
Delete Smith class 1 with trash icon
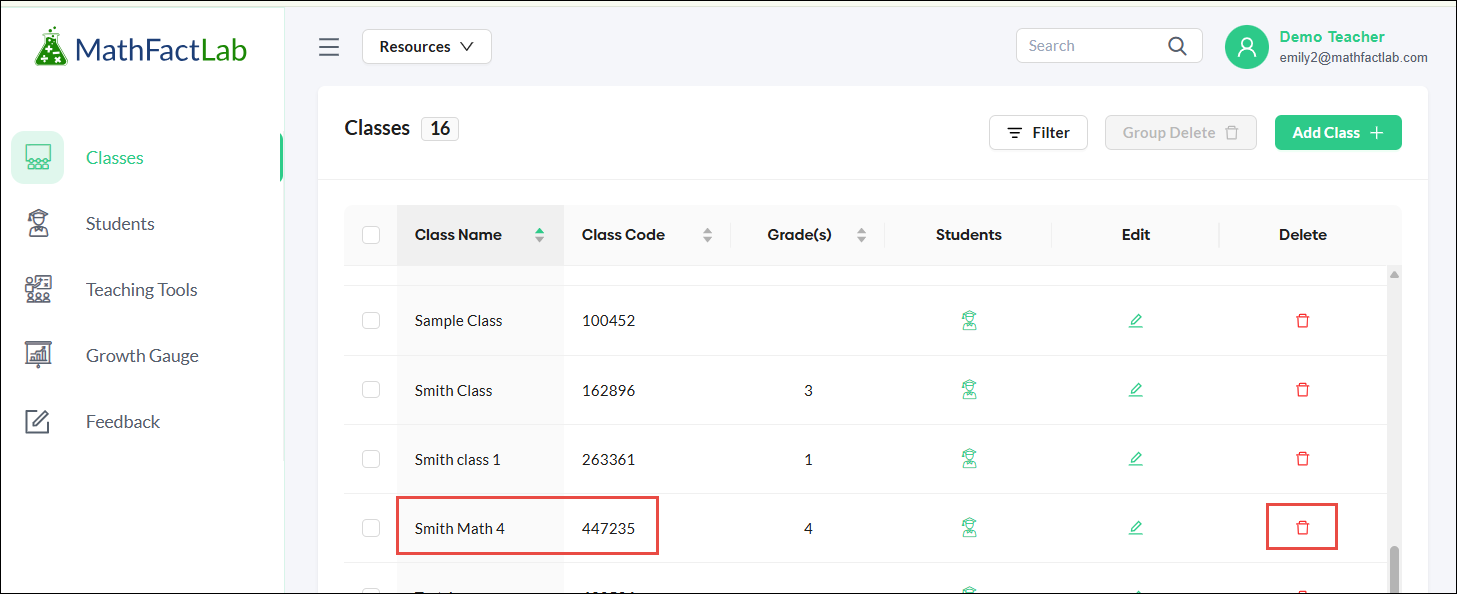point(1302,459)
